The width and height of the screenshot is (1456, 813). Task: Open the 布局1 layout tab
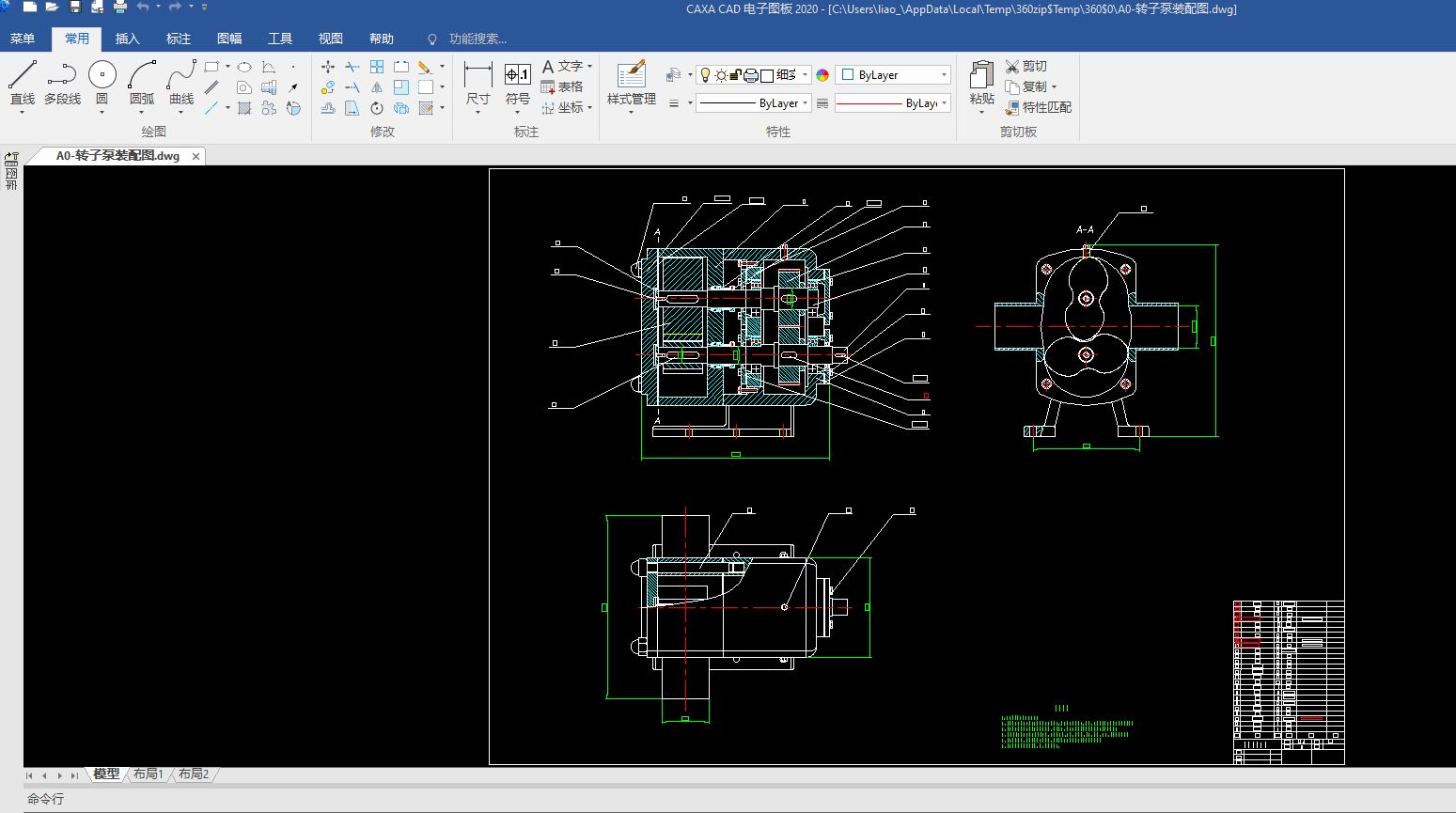(x=149, y=774)
